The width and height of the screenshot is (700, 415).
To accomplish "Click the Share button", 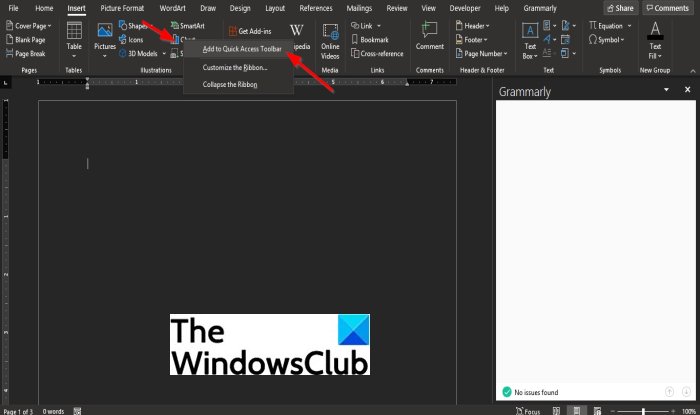I will pos(621,8).
